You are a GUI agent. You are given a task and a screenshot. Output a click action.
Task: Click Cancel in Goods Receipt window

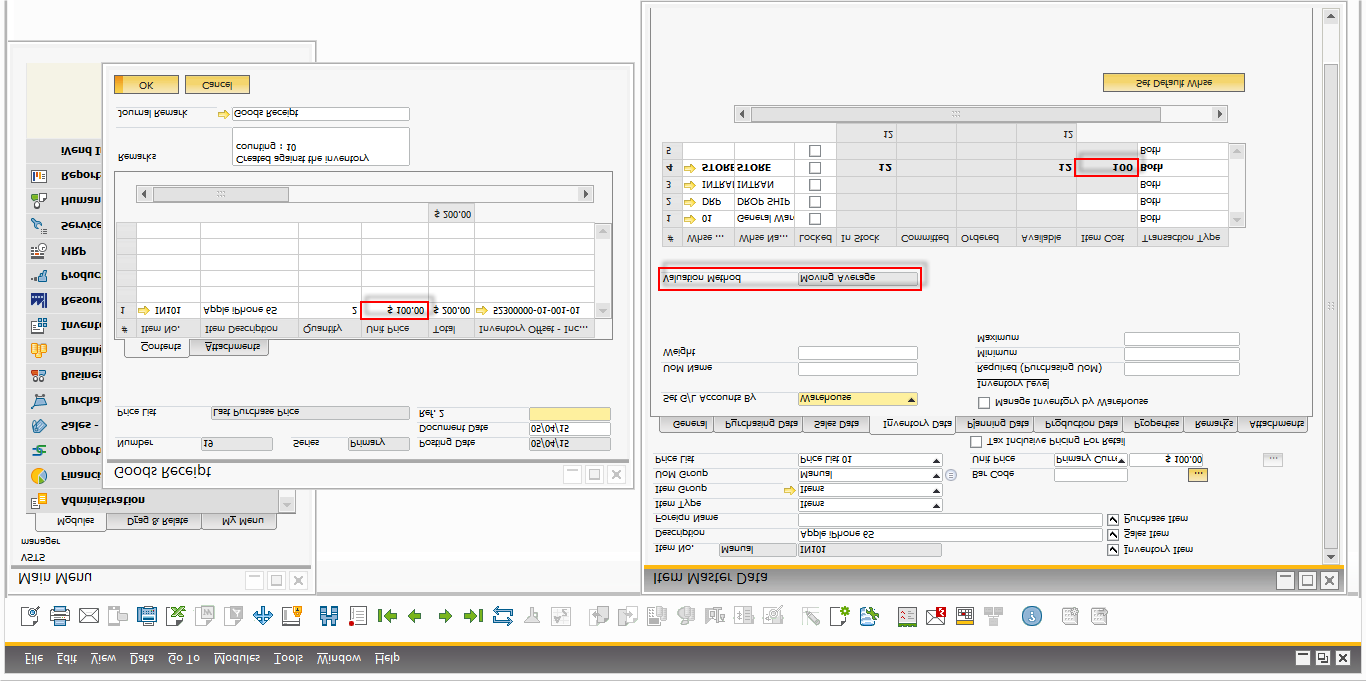click(x=218, y=85)
